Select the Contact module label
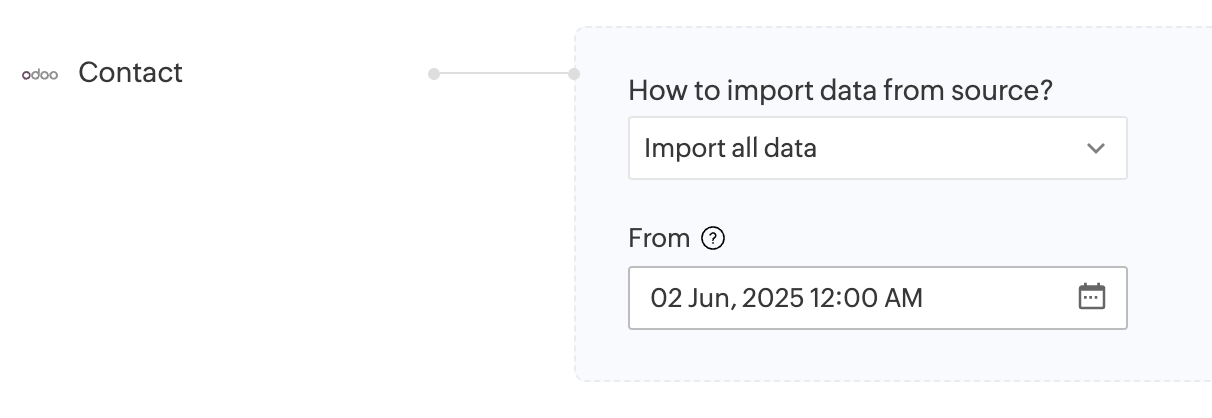Image resolution: width=1212 pixels, height=418 pixels. click(130, 73)
